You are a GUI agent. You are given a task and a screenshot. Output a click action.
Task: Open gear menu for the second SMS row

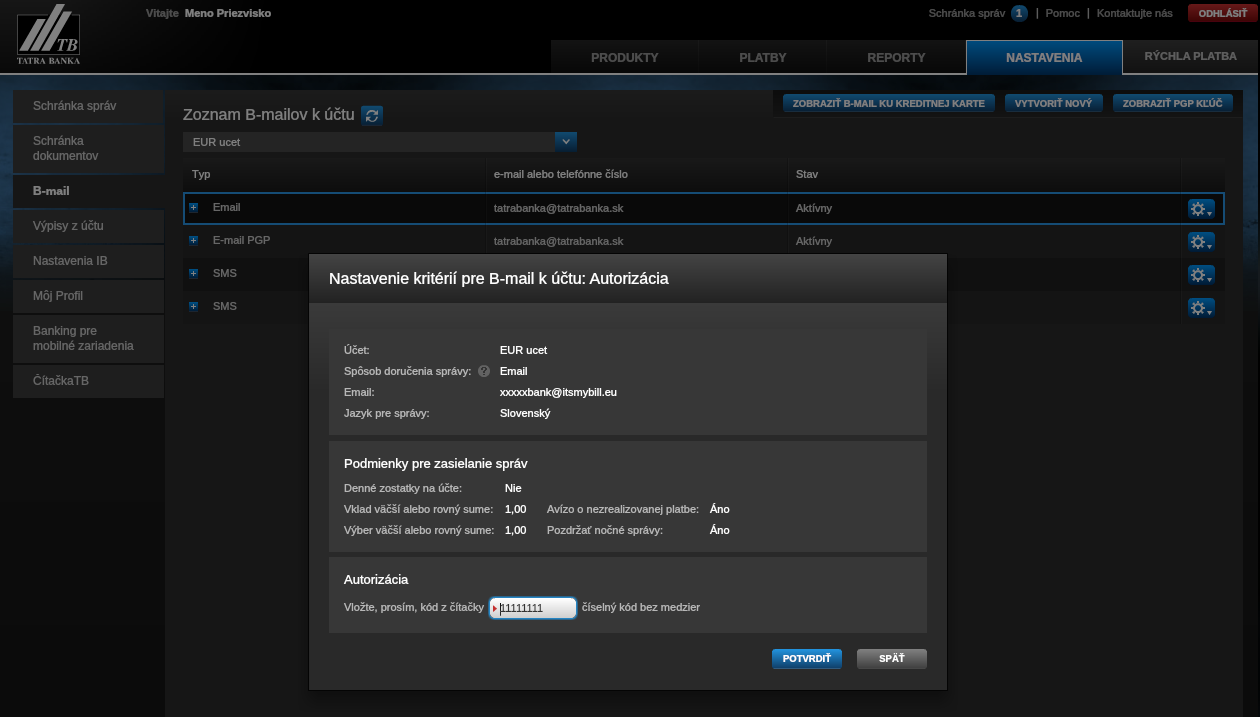point(1200,307)
